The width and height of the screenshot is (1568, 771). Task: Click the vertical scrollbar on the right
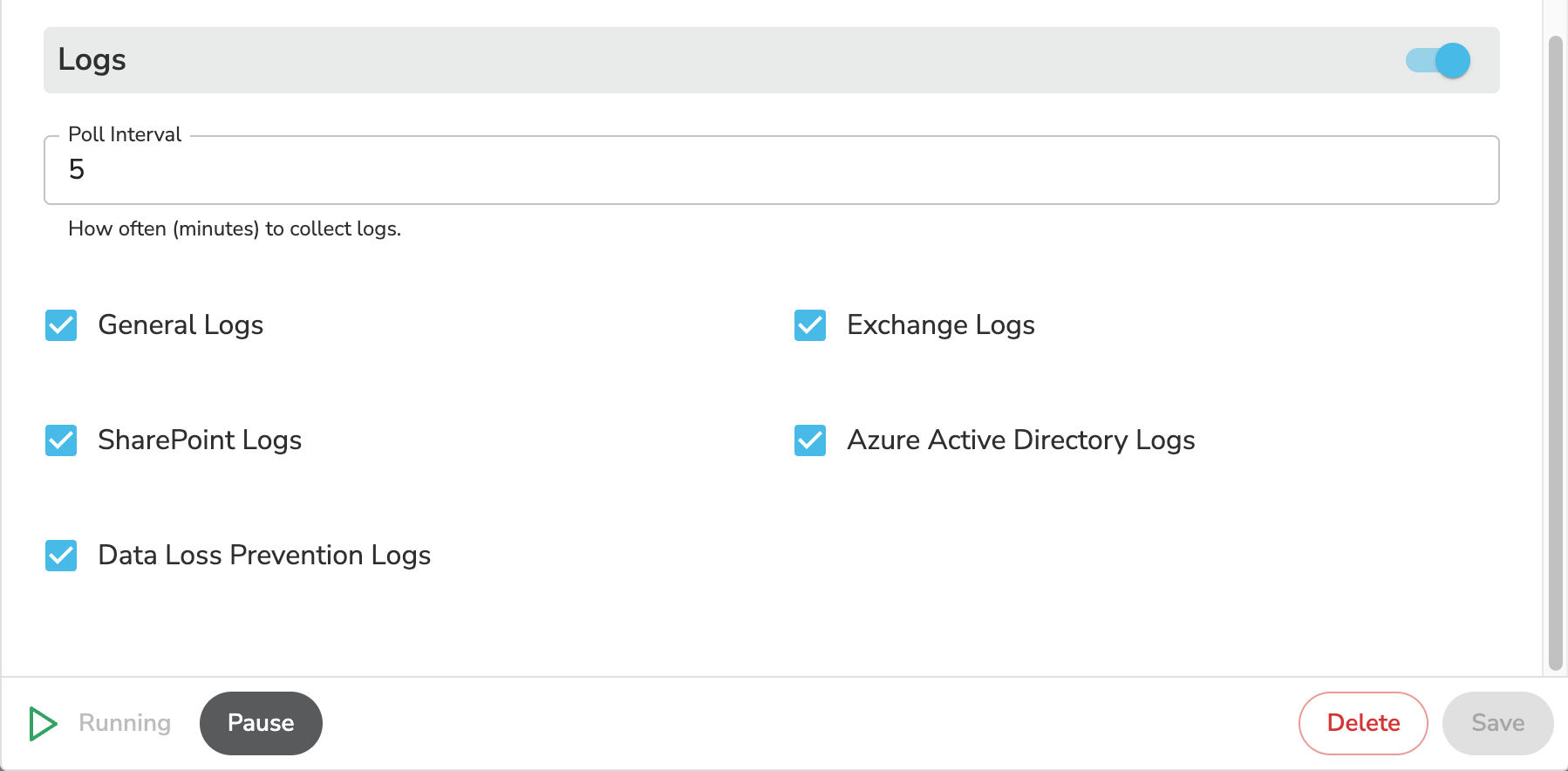1555,349
